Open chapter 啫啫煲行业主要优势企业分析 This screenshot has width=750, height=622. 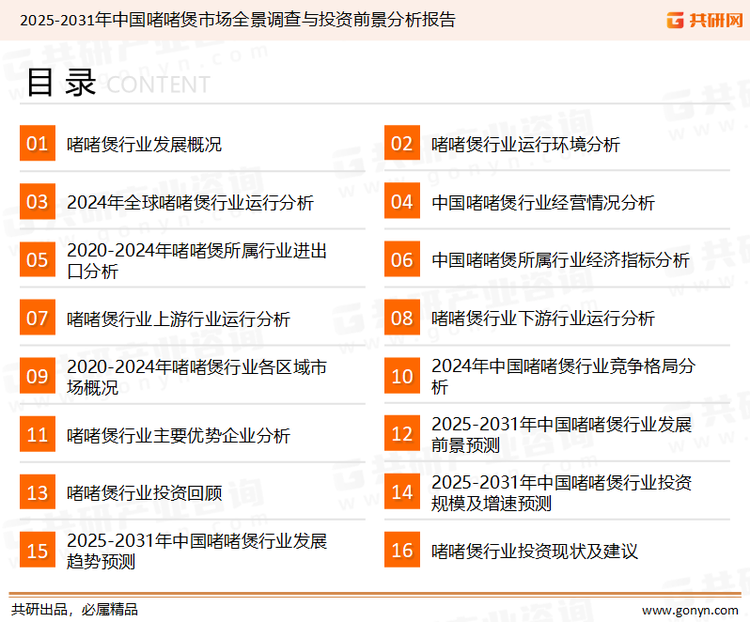pyautogui.click(x=178, y=435)
